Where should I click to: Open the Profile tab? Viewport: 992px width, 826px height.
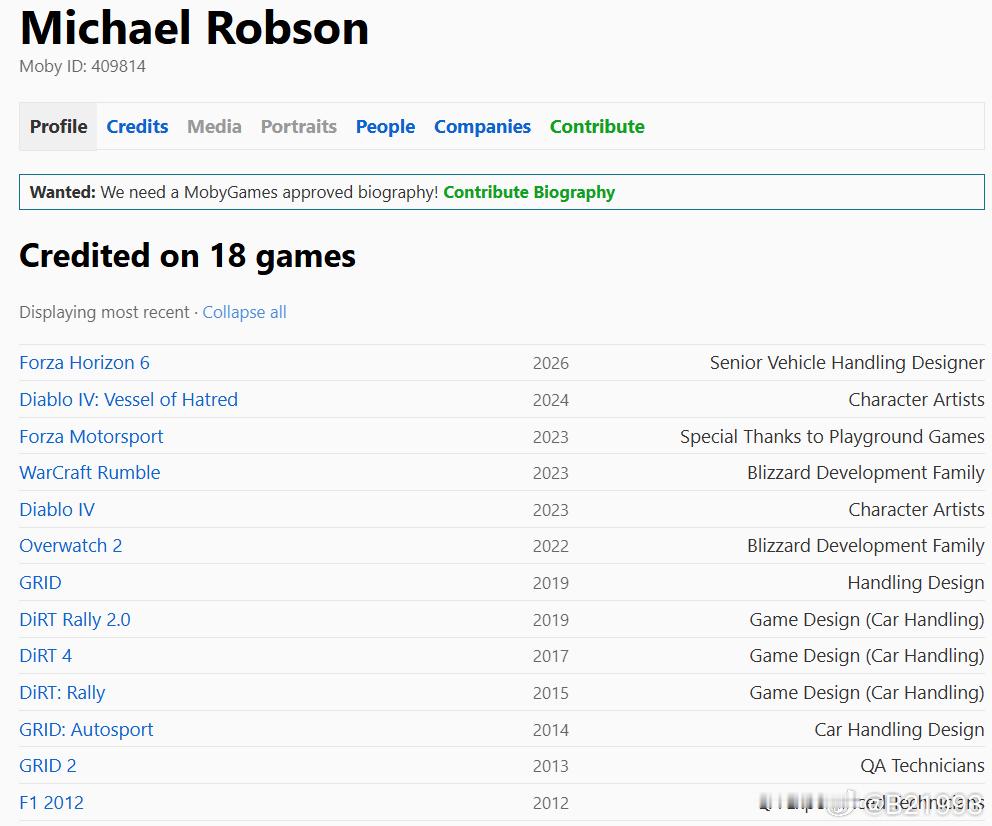pyautogui.click(x=58, y=126)
